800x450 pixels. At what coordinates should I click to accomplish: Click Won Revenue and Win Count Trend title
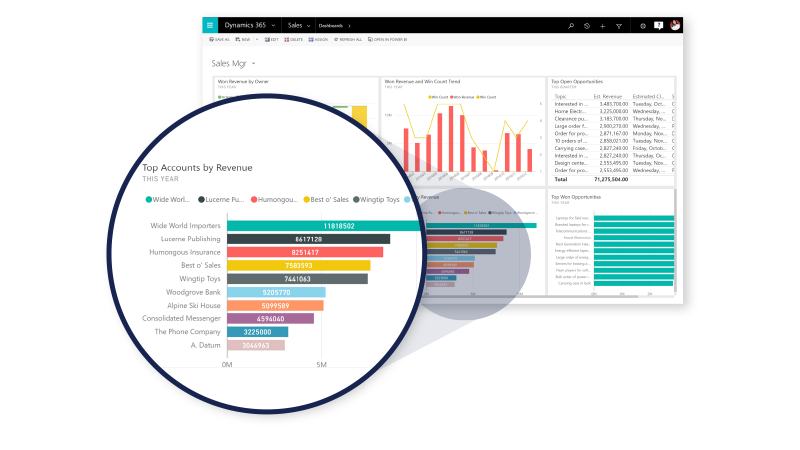[422, 82]
